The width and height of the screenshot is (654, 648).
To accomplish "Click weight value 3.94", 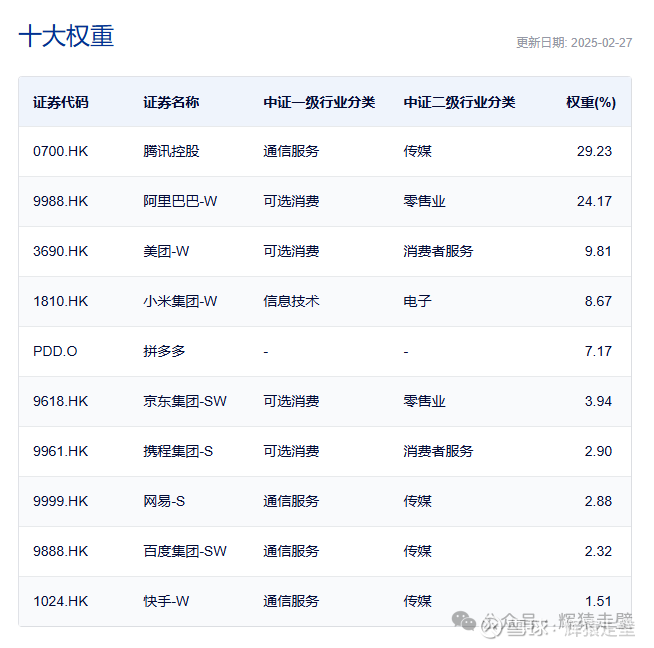I will (598, 401).
